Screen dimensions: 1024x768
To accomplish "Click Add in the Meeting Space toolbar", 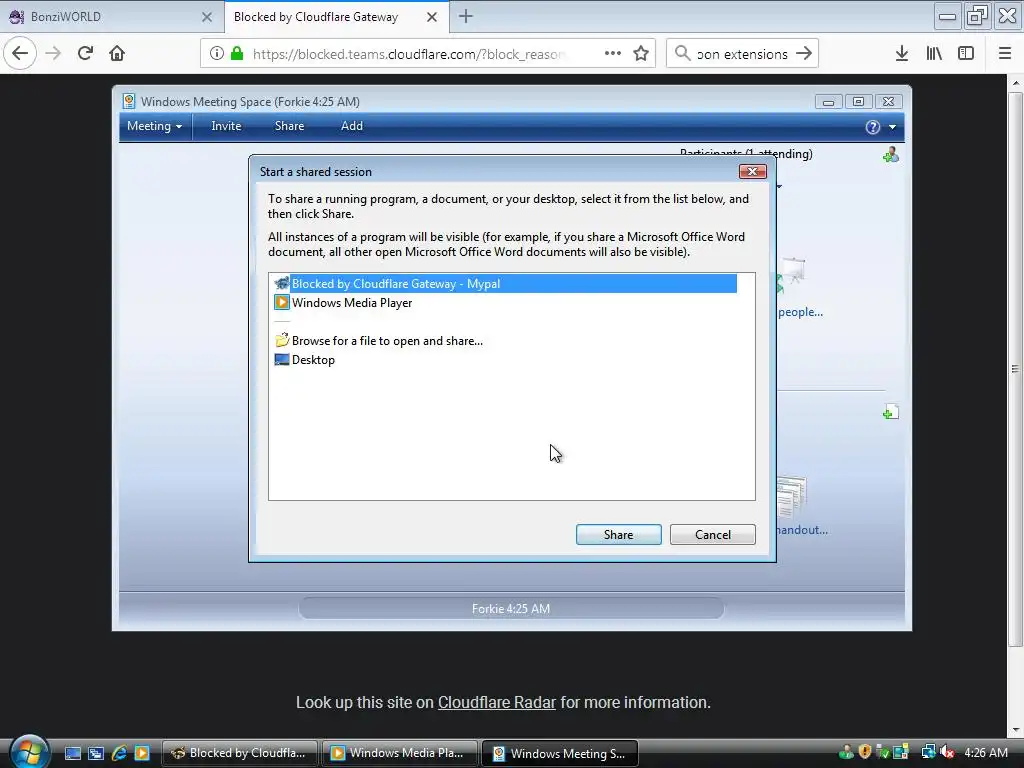I will click(351, 126).
